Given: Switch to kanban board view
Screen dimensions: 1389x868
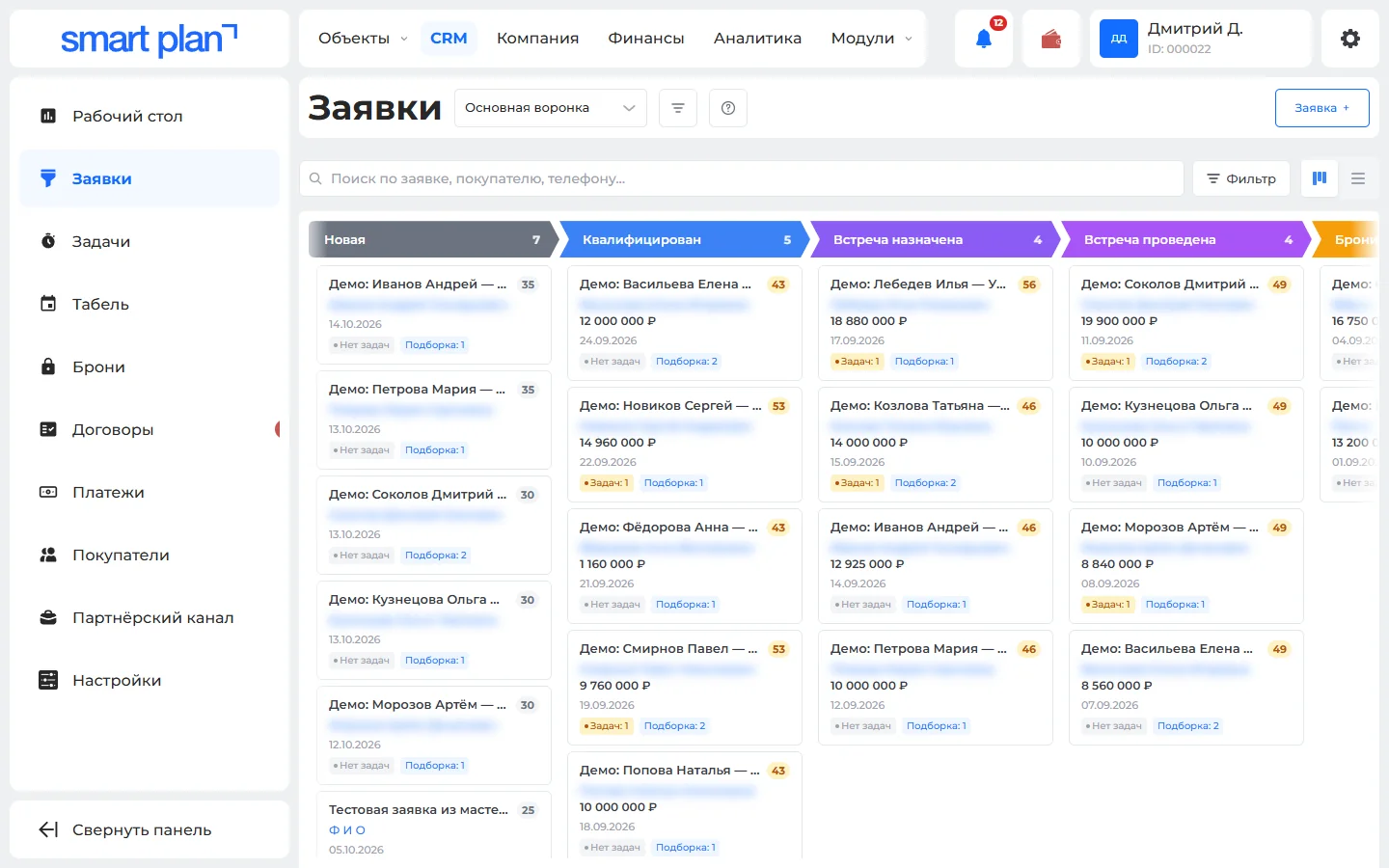Looking at the screenshot, I should point(1320,178).
